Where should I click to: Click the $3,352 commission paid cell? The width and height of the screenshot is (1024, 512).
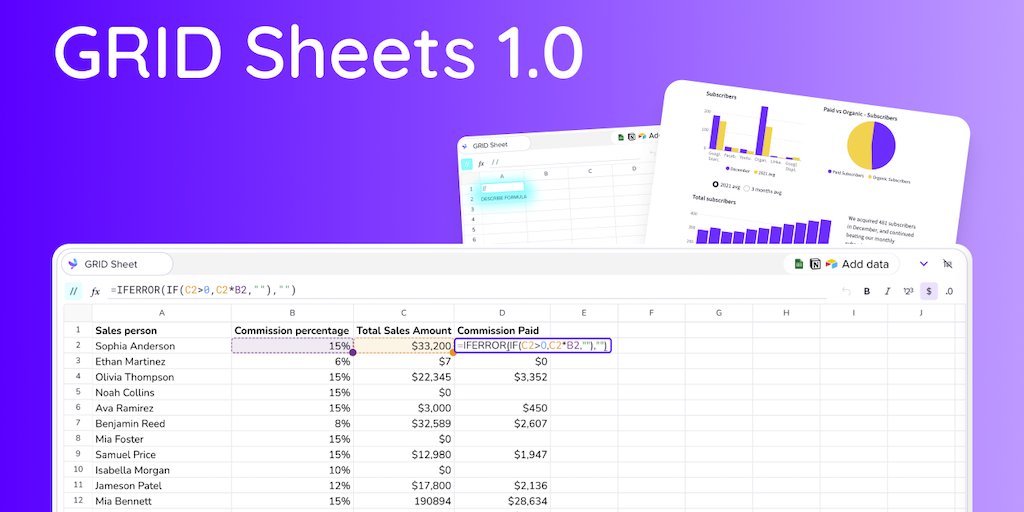point(502,377)
